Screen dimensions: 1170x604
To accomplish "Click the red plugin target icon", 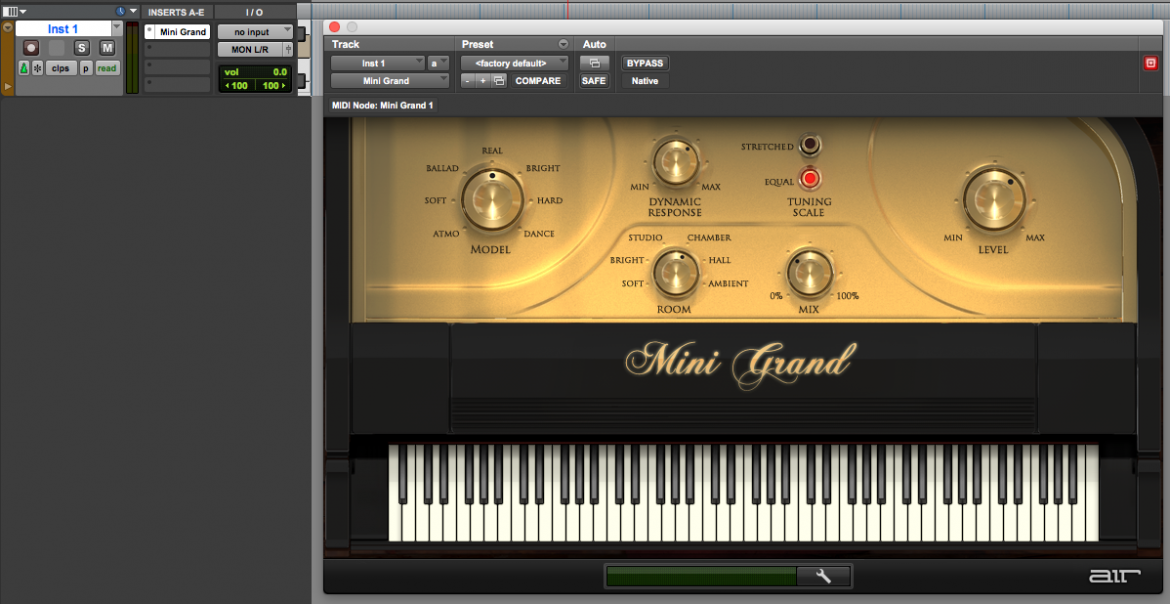I will coord(1151,62).
